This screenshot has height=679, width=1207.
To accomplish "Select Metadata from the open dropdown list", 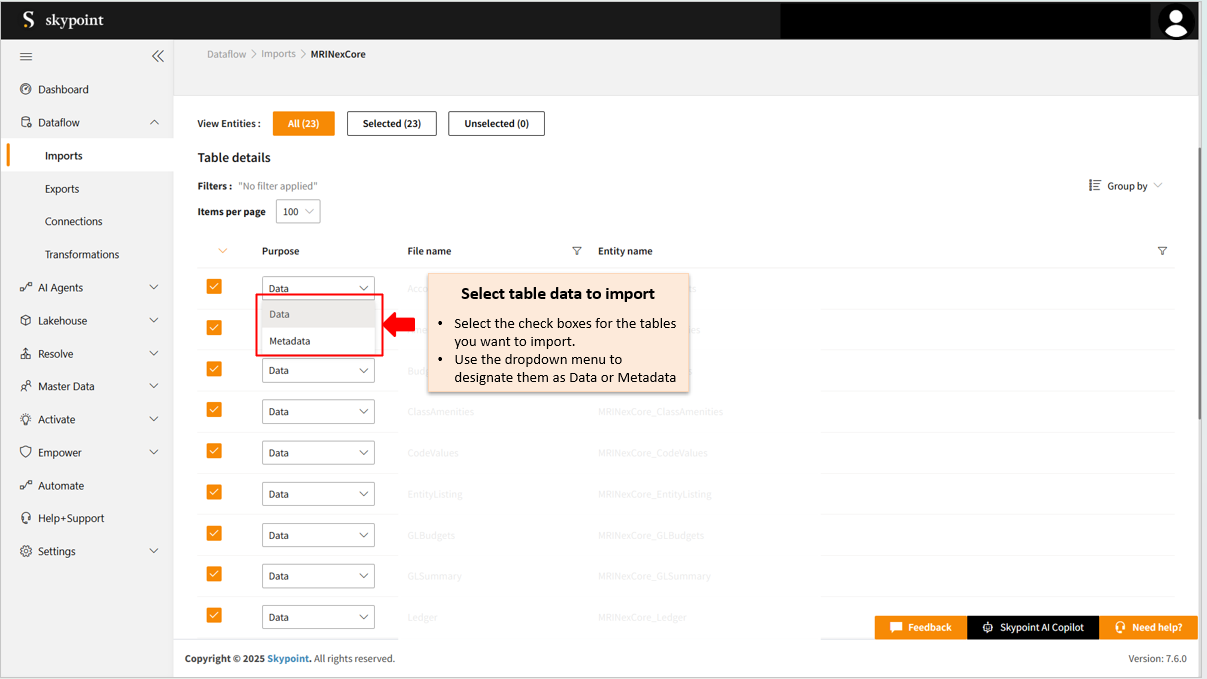I will [x=290, y=341].
